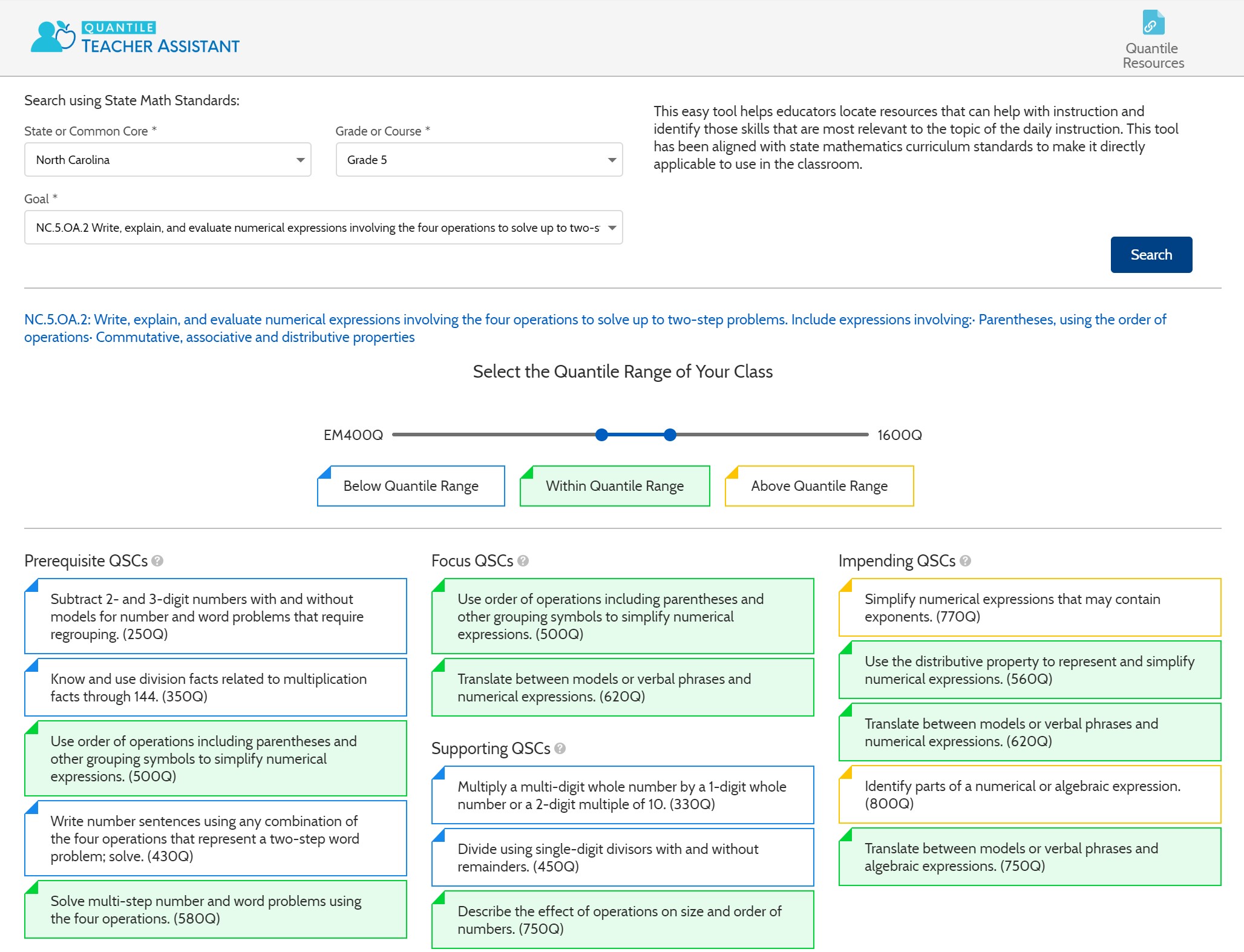The height and width of the screenshot is (952, 1244).
Task: Open the Goal standard dropdown
Action: (x=323, y=228)
